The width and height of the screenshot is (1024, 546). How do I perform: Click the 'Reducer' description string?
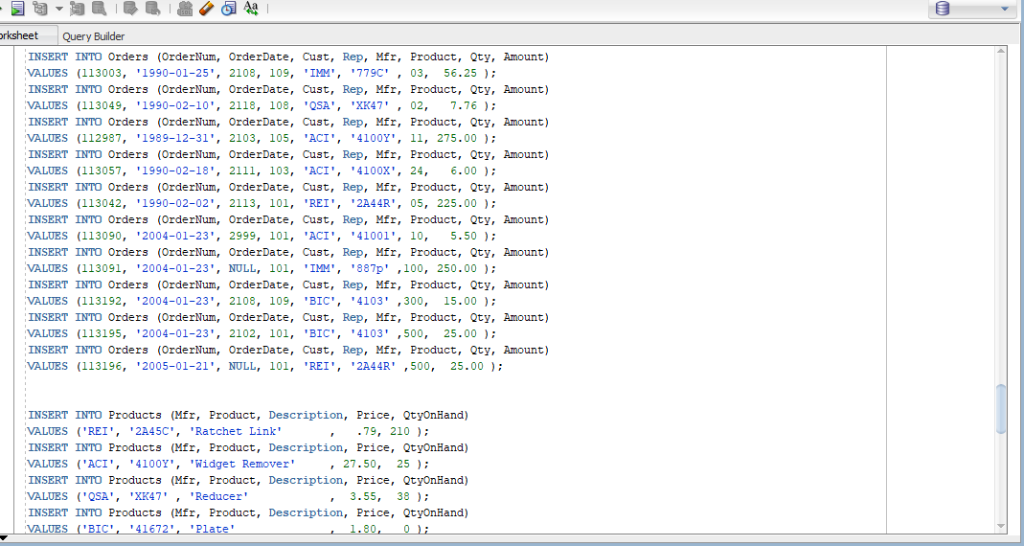tap(219, 497)
